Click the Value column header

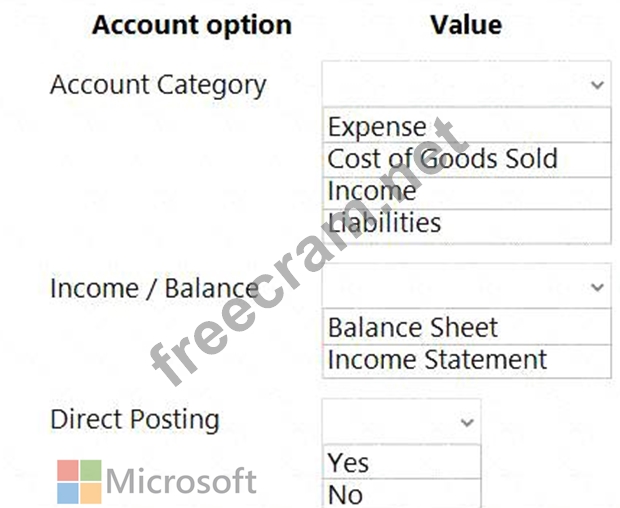coord(466,25)
